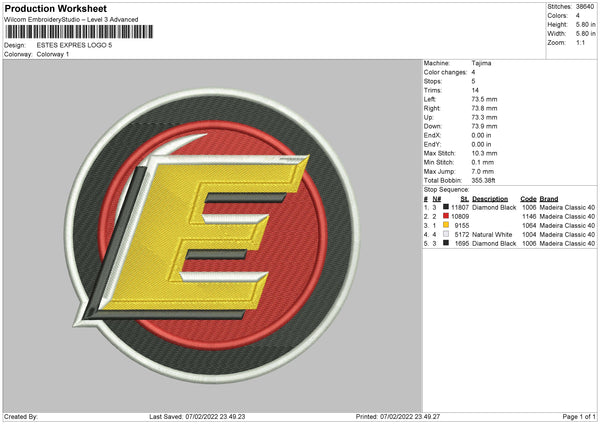Click the Total Bobbin value 355.38ft
This screenshot has width=600, height=424.
484,180
